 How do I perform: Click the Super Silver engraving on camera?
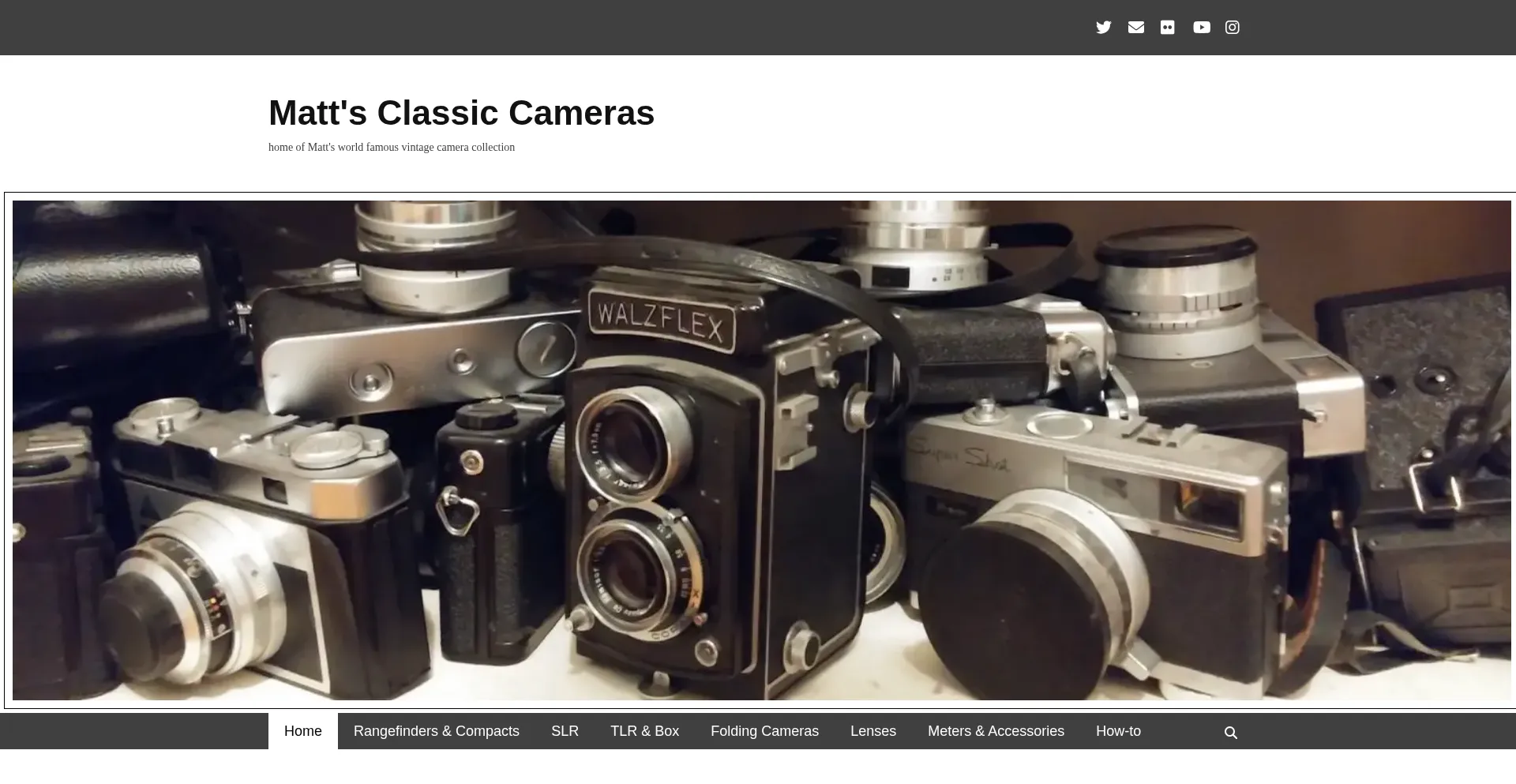pyautogui.click(x=959, y=456)
